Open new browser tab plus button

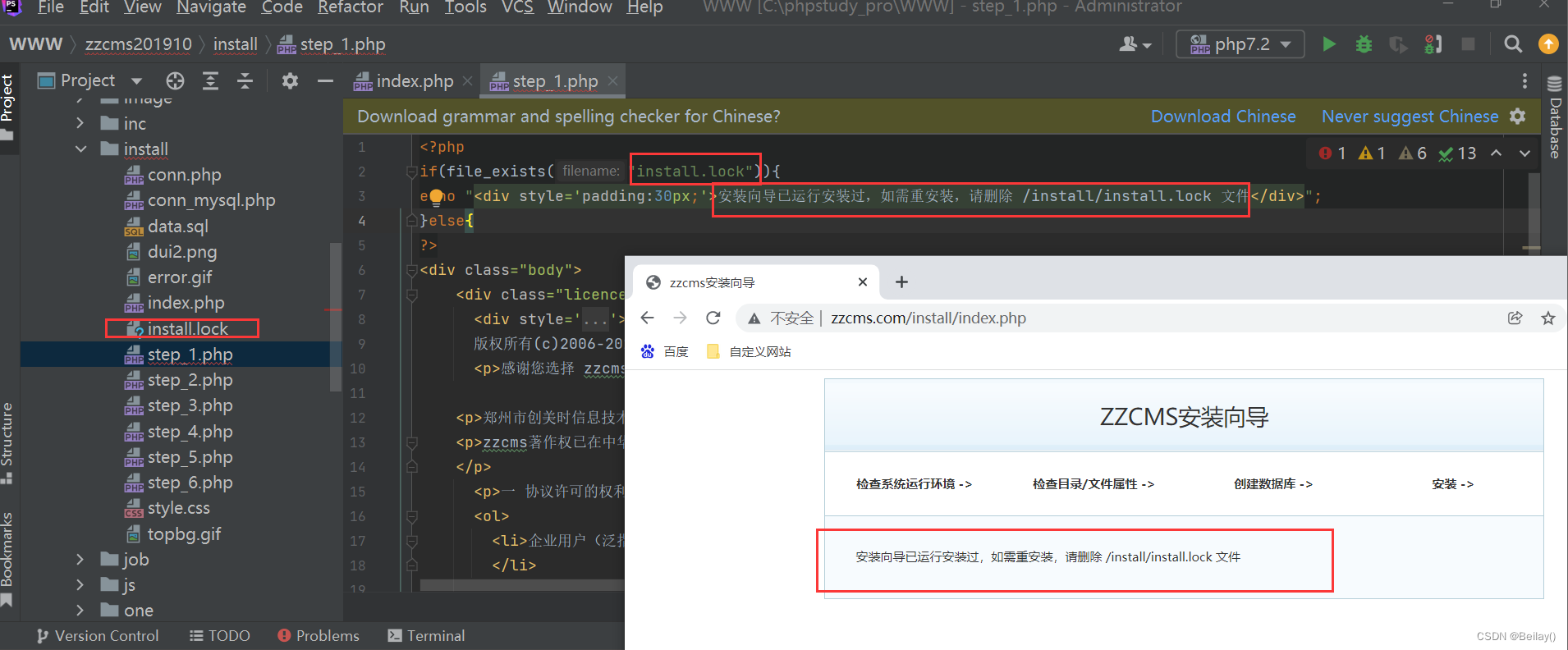(901, 282)
